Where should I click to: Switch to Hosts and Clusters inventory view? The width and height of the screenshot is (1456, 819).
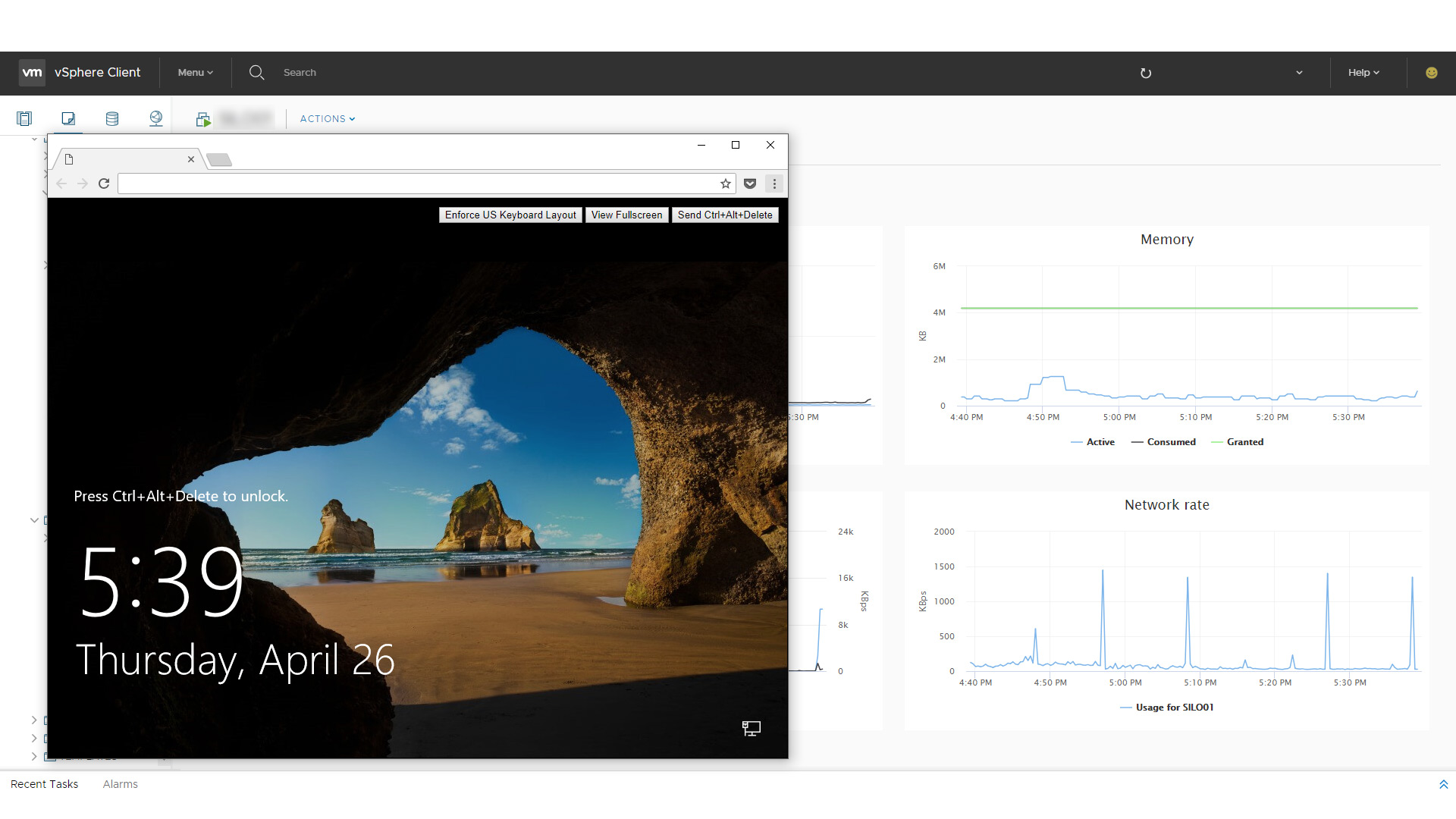point(24,119)
